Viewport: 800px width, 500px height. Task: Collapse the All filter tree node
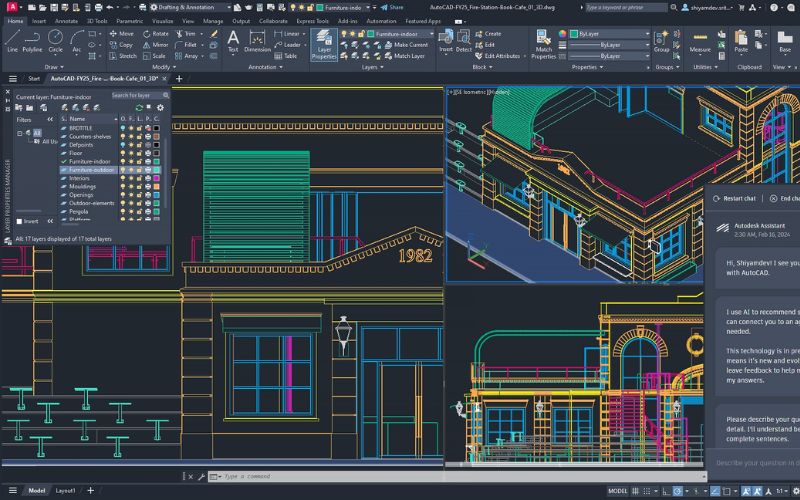[x=18, y=132]
